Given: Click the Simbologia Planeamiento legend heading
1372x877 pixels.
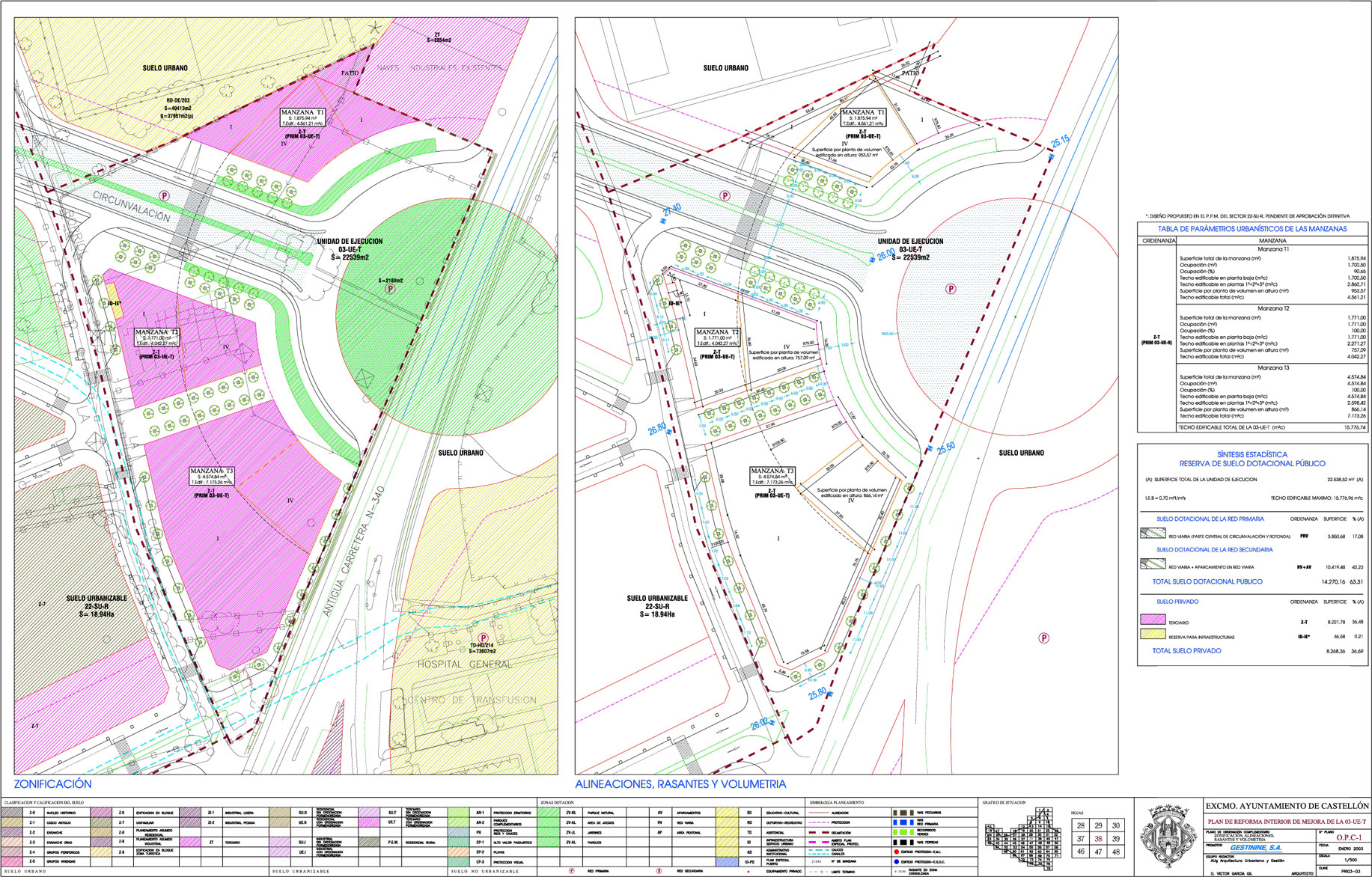Looking at the screenshot, I should pos(838,802).
